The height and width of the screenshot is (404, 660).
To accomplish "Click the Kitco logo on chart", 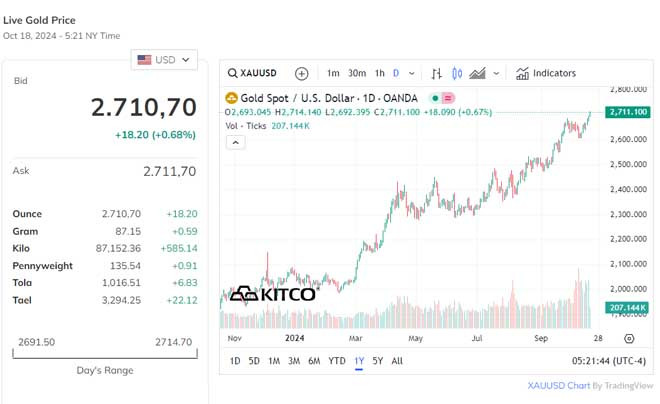I will coord(273,293).
